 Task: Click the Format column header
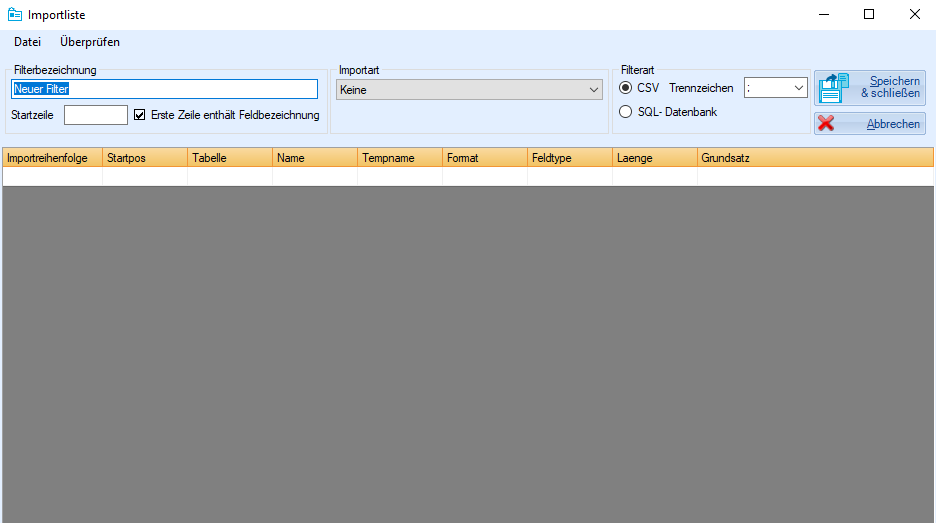coord(485,158)
